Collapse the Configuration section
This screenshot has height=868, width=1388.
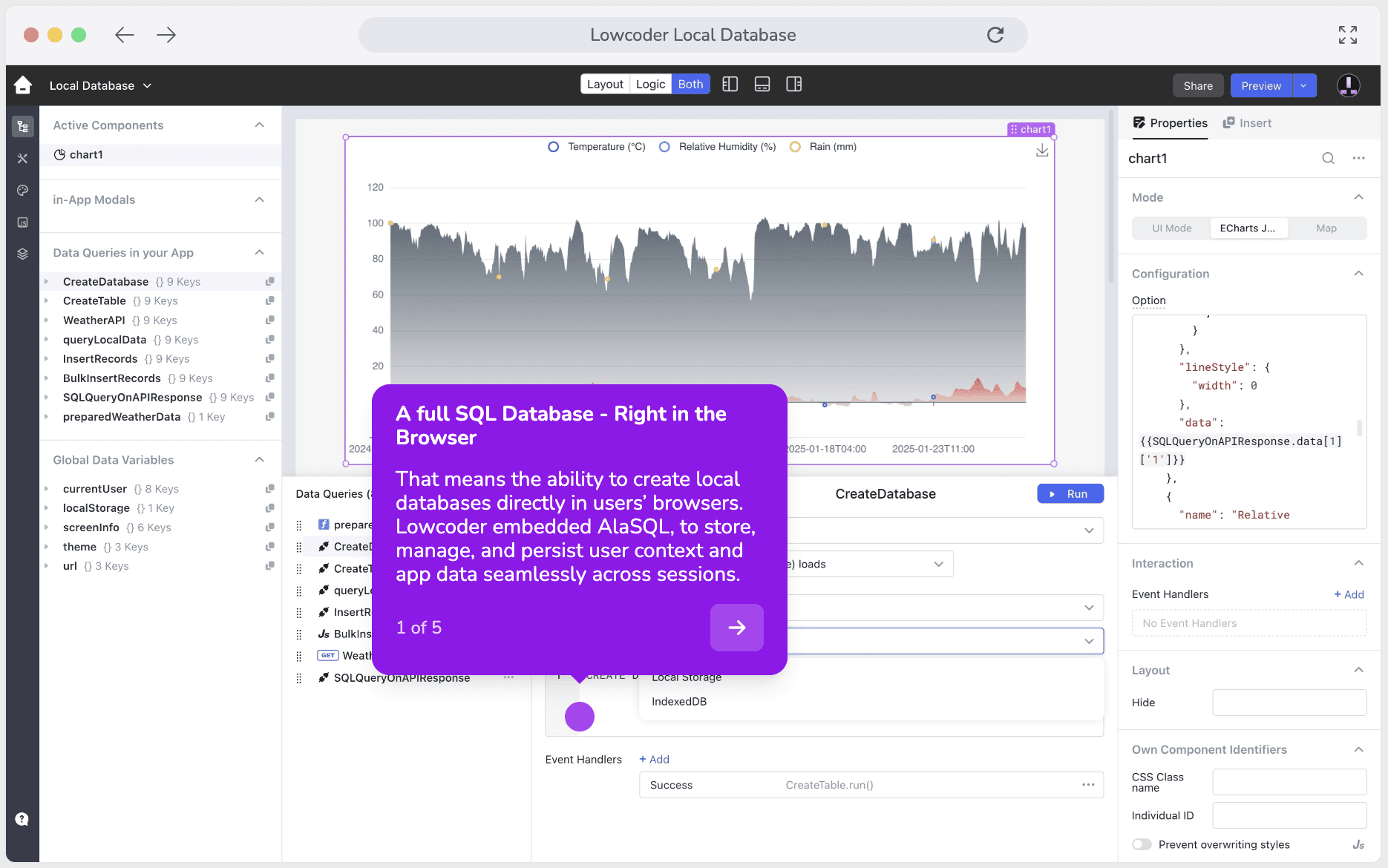1358,274
